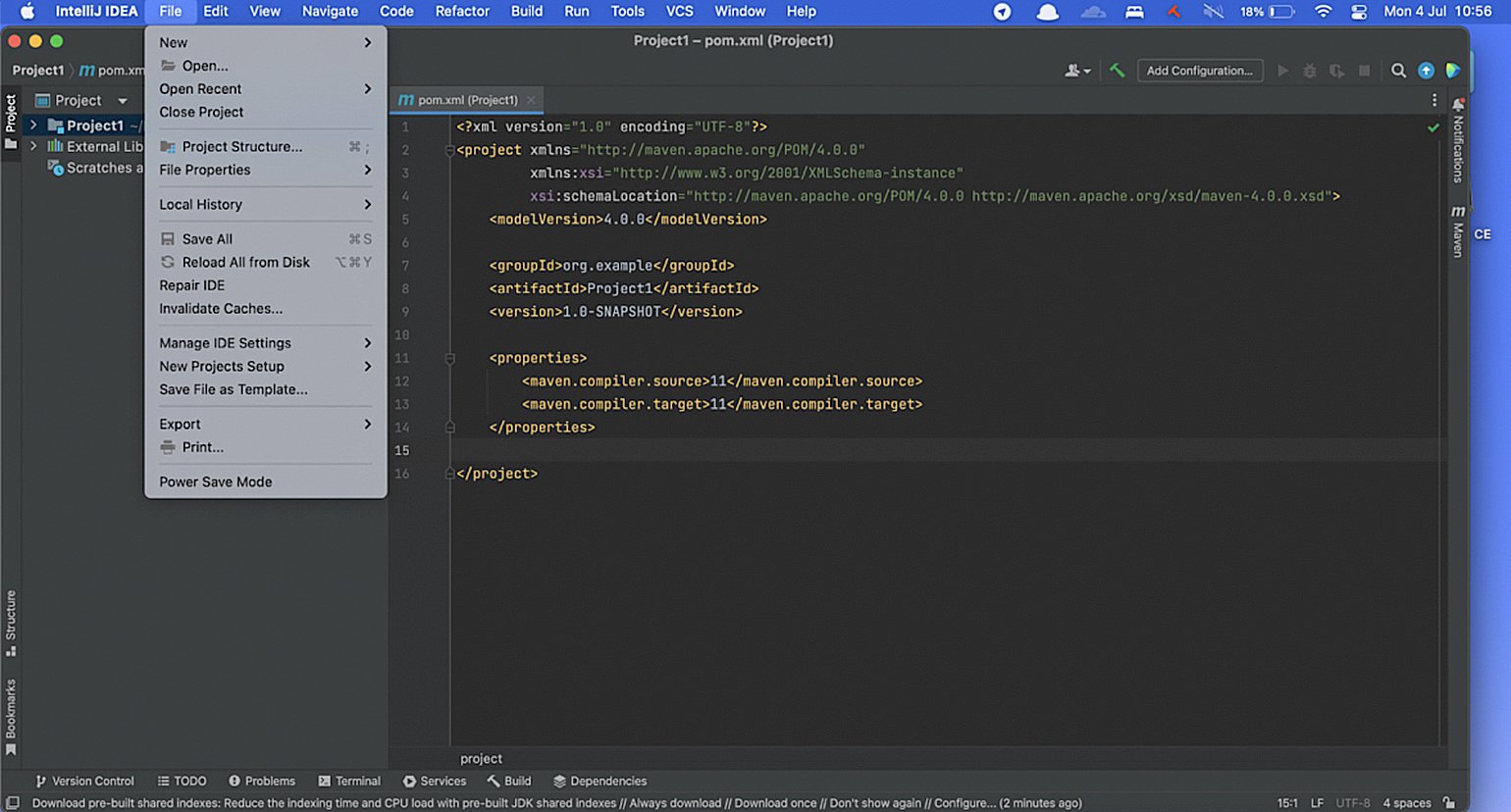Open the Problems tool window
Image resolution: width=1511 pixels, height=812 pixels.
pyautogui.click(x=262, y=781)
